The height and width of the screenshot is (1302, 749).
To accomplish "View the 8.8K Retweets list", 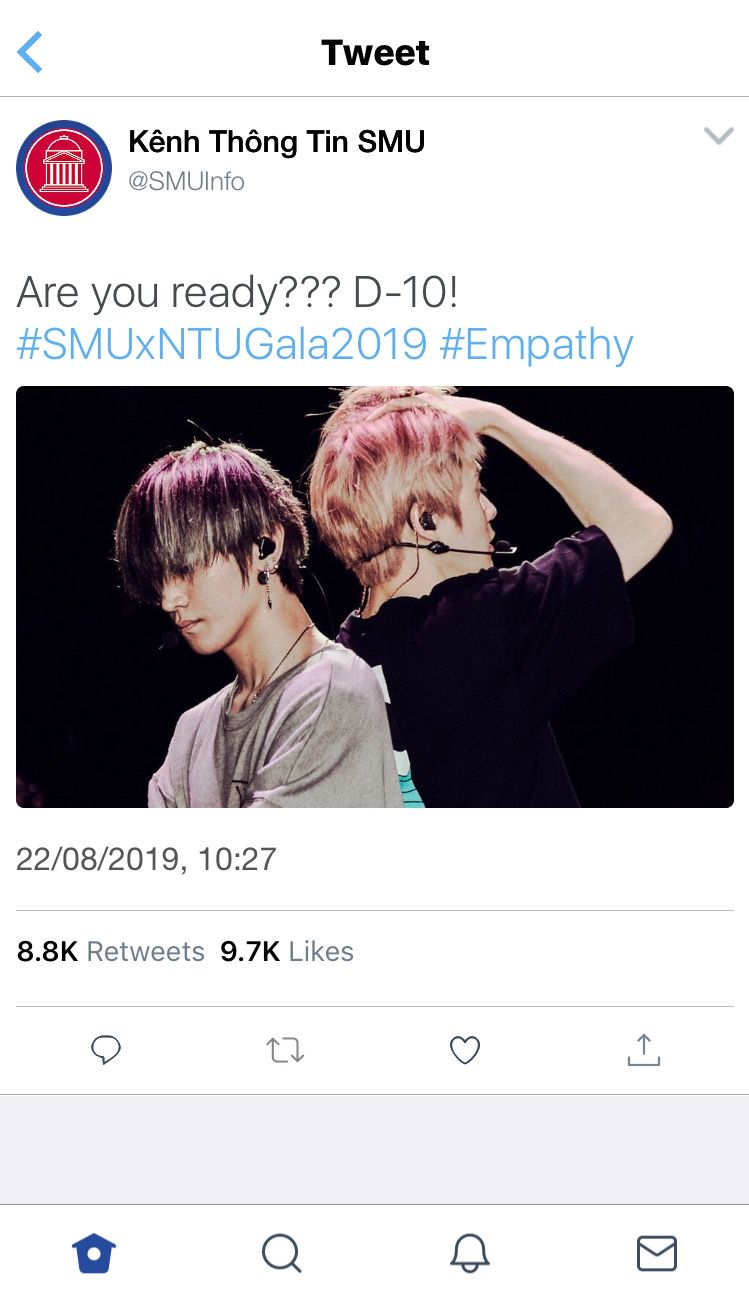I will click(111, 952).
